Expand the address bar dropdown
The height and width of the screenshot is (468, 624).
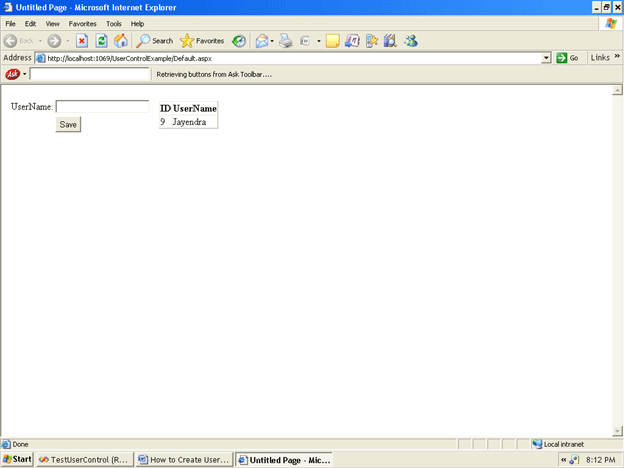click(546, 58)
